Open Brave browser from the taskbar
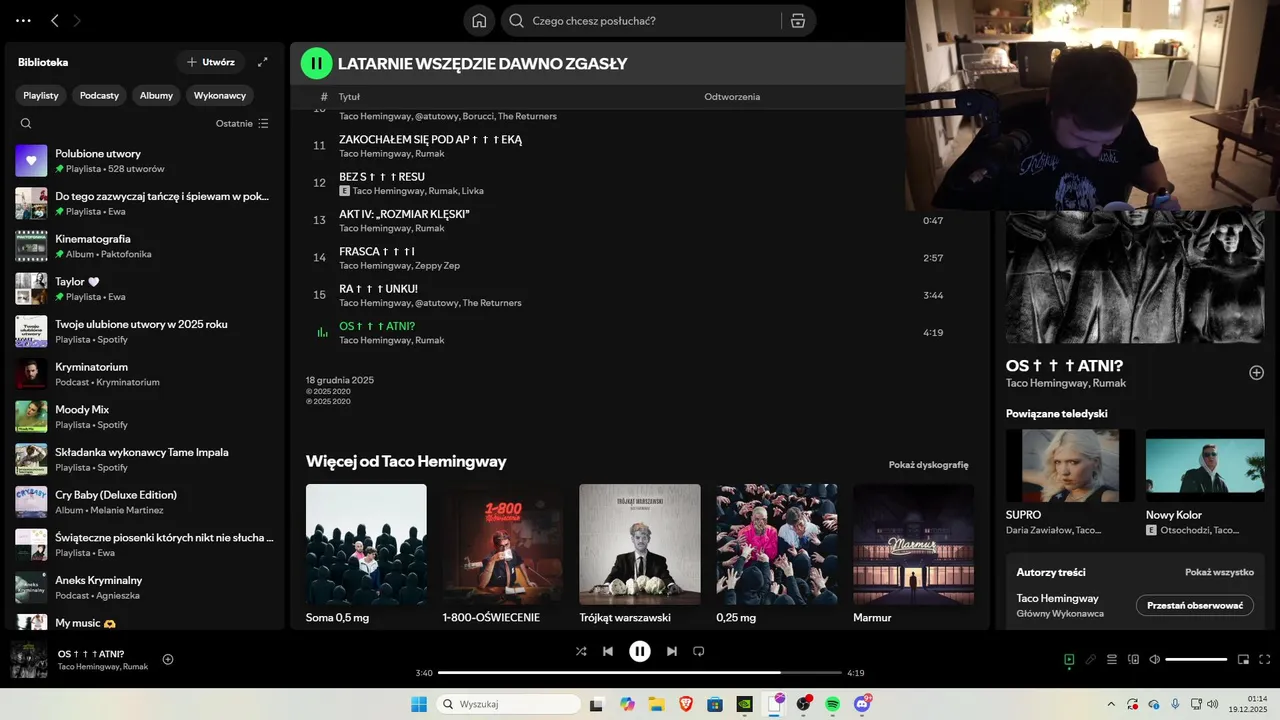 tap(686, 704)
